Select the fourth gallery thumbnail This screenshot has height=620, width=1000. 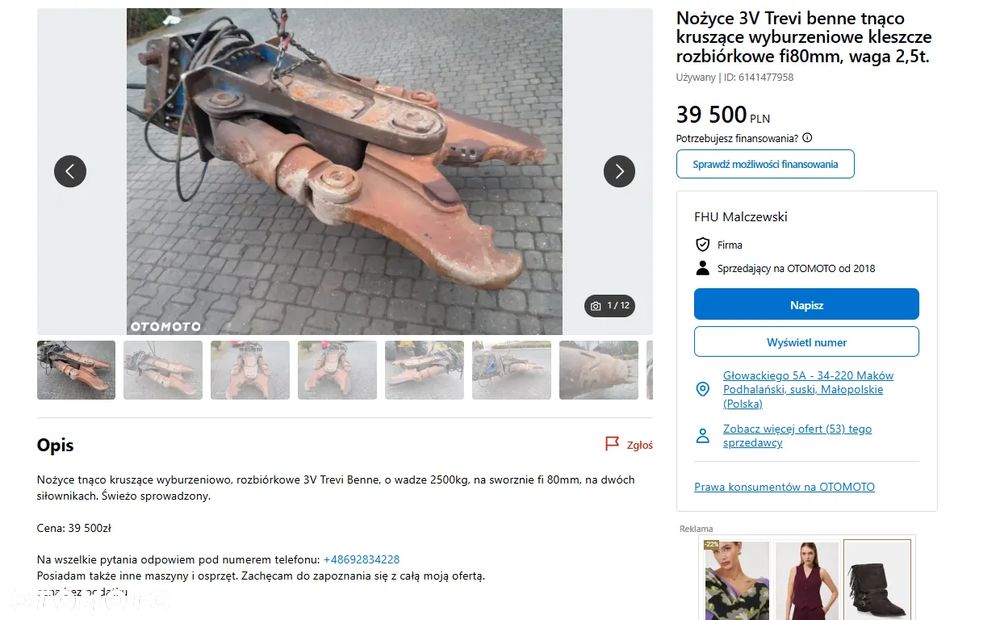click(x=337, y=370)
